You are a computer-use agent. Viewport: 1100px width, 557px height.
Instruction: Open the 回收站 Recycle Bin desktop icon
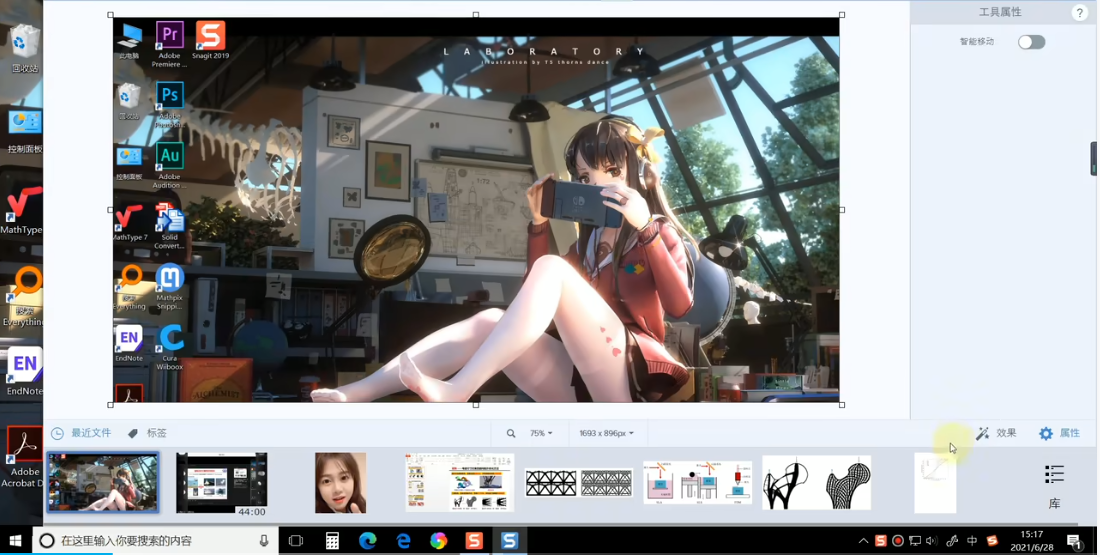pyautogui.click(x=24, y=48)
